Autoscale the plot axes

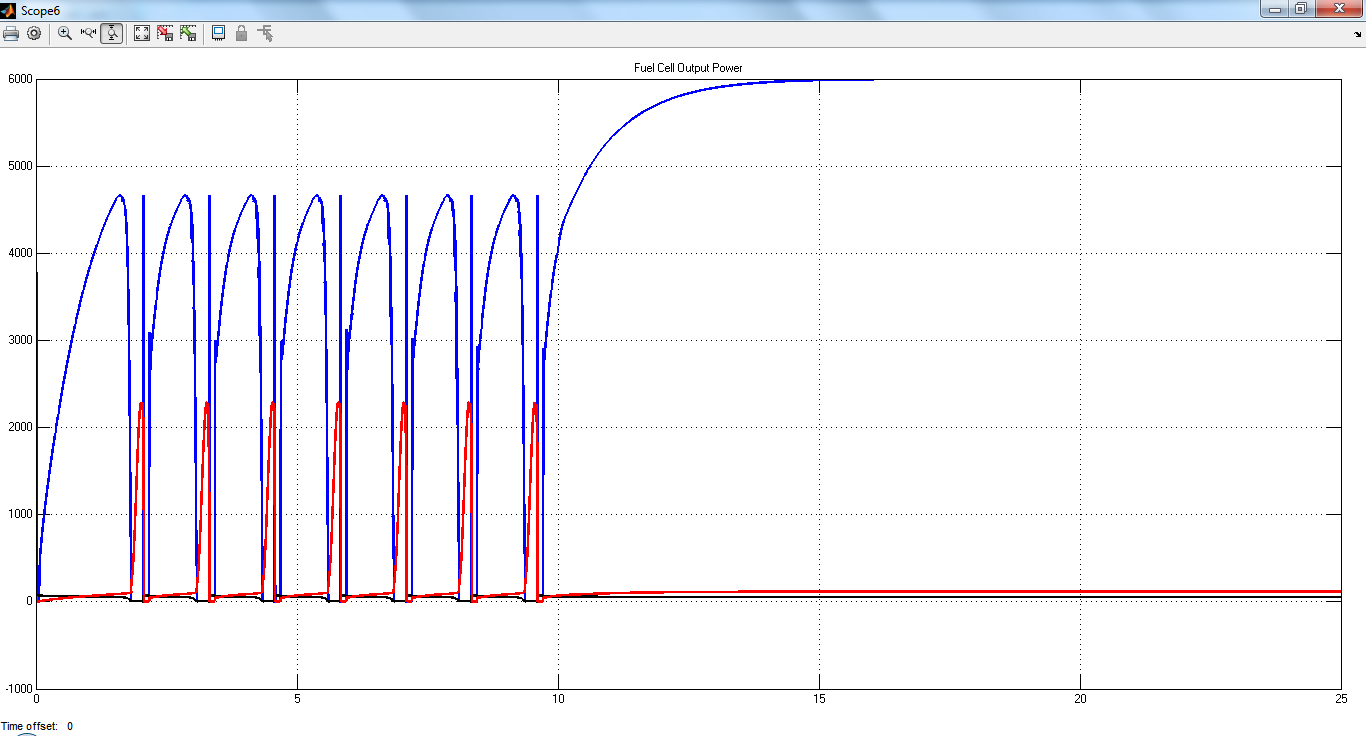coord(142,33)
